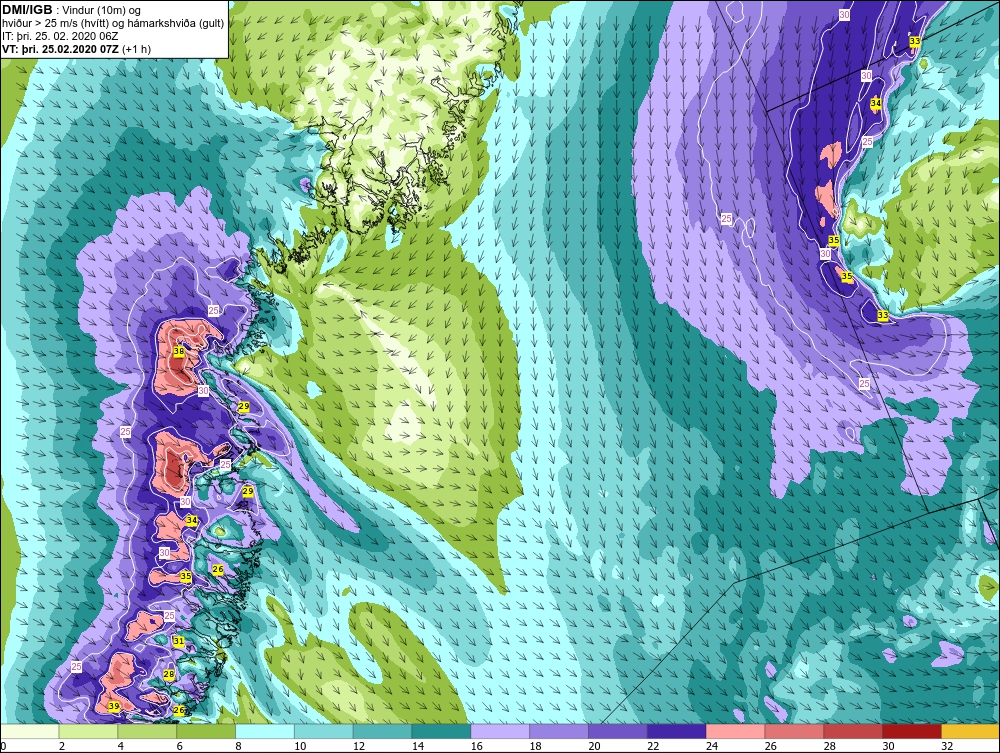This screenshot has height=753, width=1000.
Task: Click the yellow gust label 28 on the map
Action: pyautogui.click(x=169, y=674)
